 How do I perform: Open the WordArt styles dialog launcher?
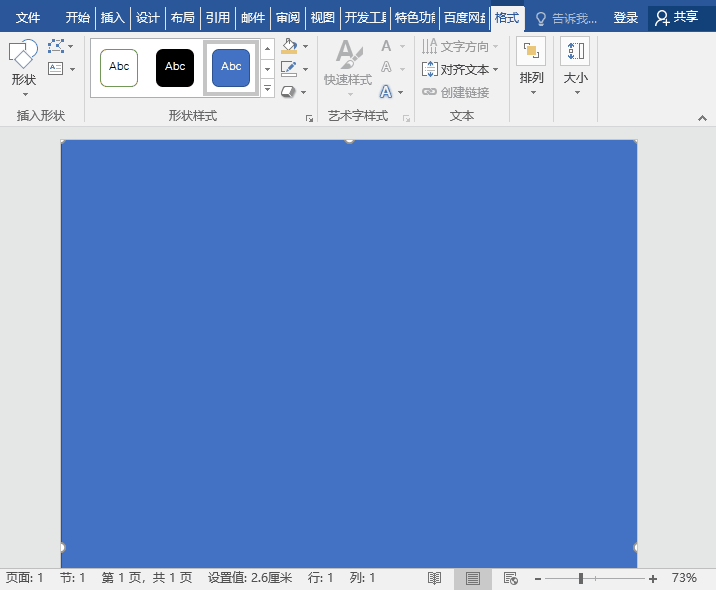pyautogui.click(x=406, y=119)
